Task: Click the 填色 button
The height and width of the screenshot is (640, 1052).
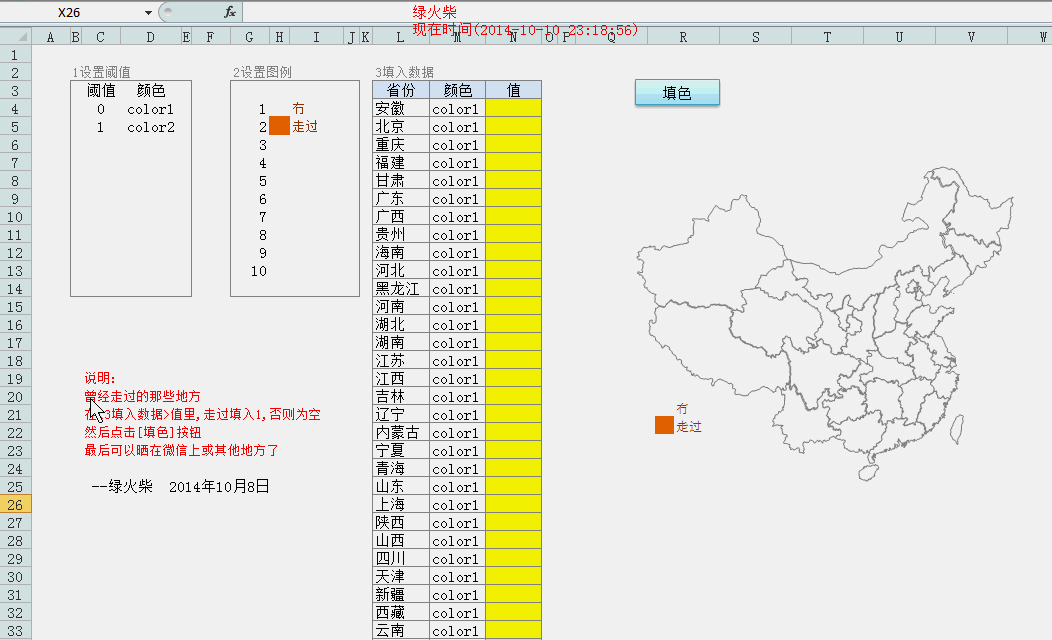Action: [x=677, y=93]
